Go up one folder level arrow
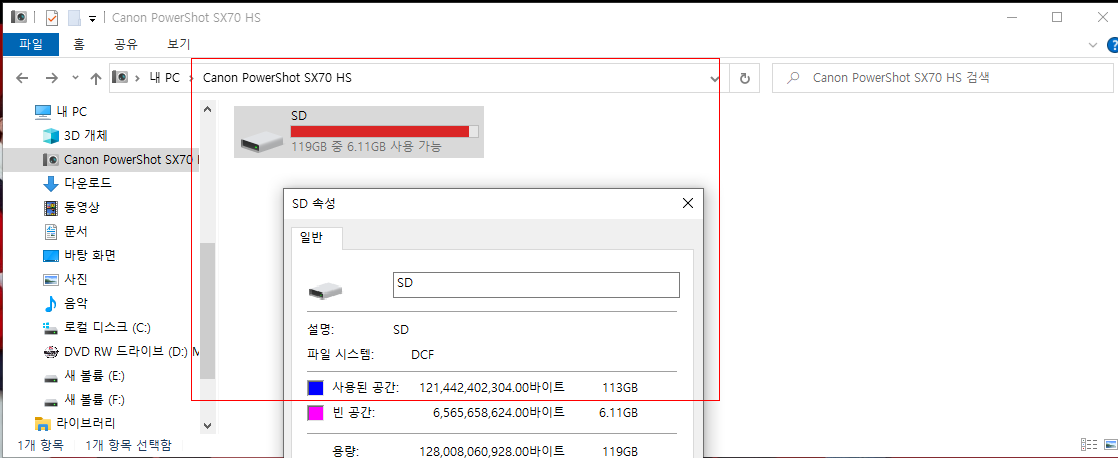Viewport: 1118px width, 458px height. (96, 78)
